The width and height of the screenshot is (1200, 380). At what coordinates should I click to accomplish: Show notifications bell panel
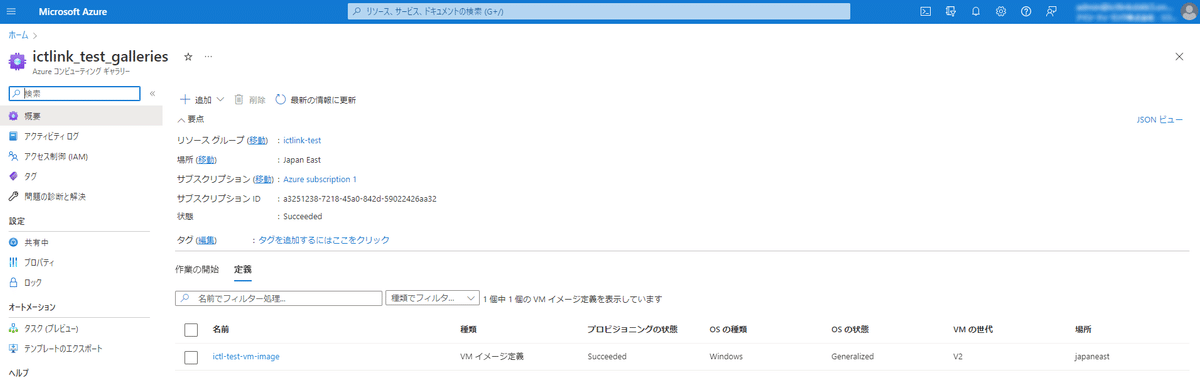click(x=976, y=11)
